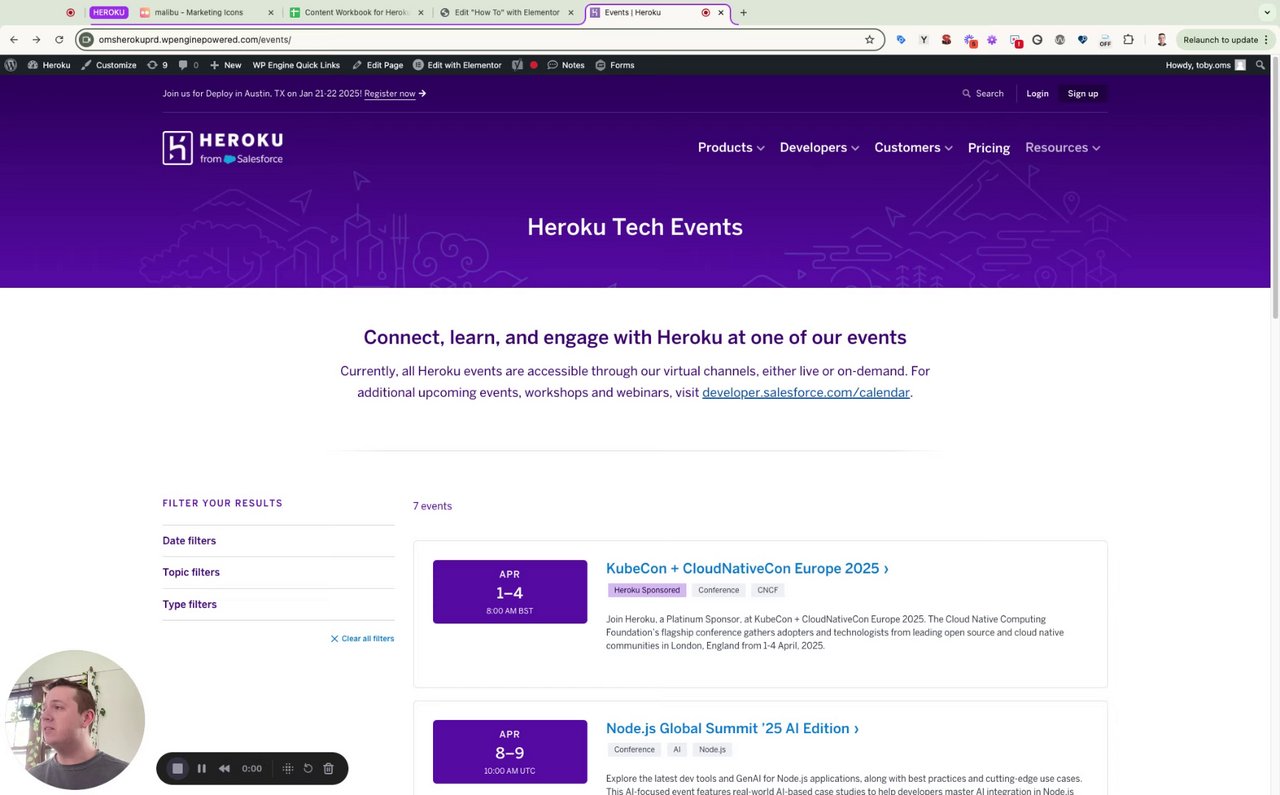
Task: Close the malibu - Marketing Icons tab
Action: pyautogui.click(x=270, y=13)
